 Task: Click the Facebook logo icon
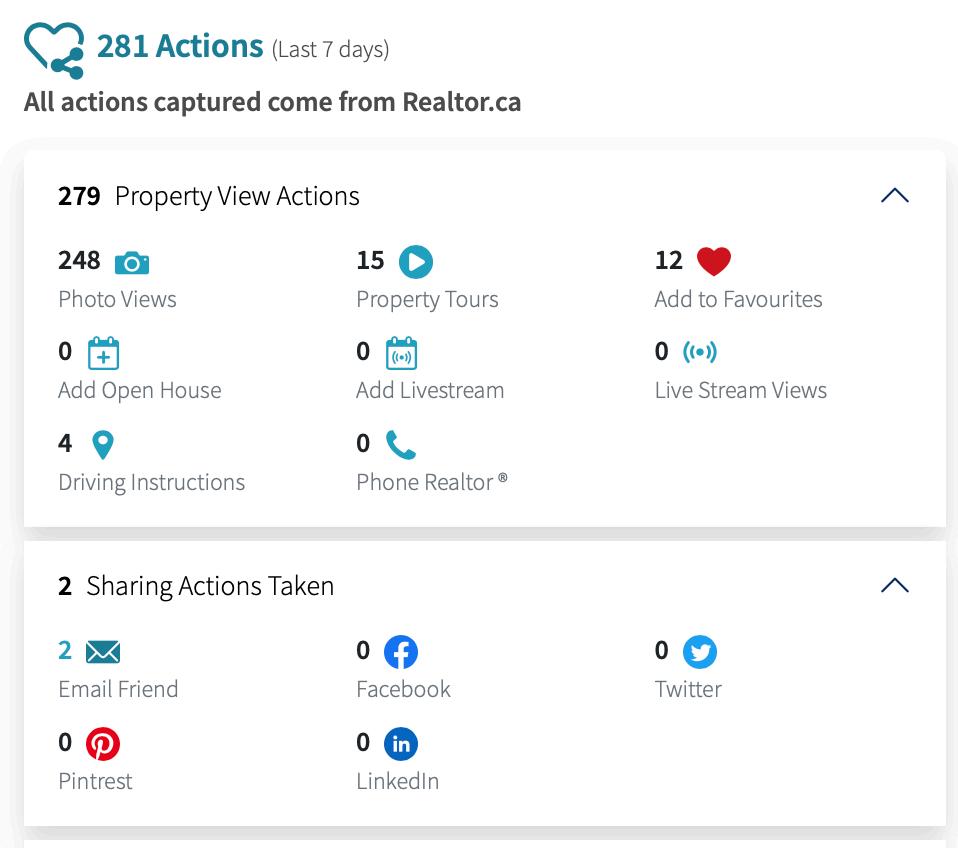point(400,653)
